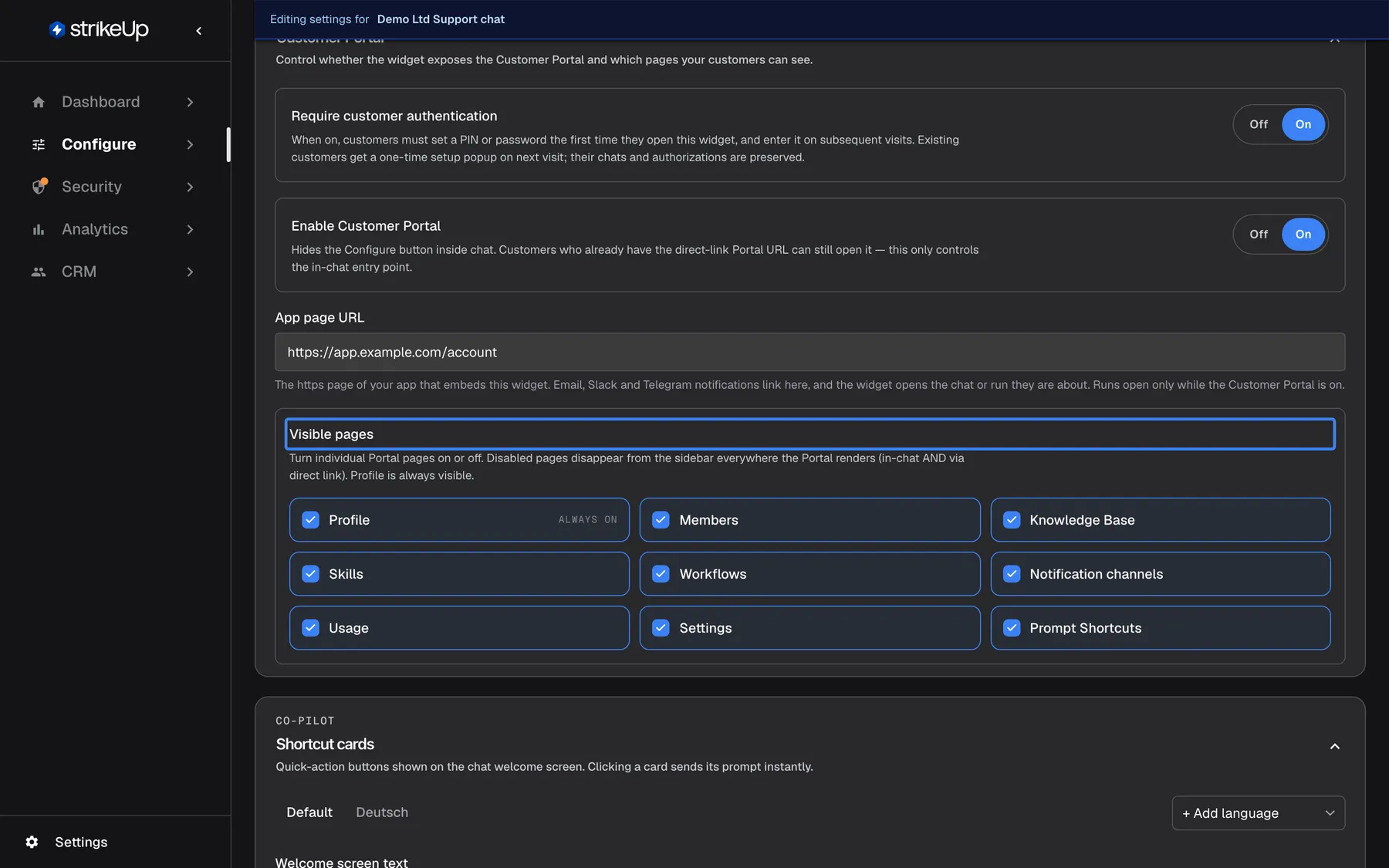Screen dimensions: 1389x868
Task: Uncheck the Settings page checkbox
Action: click(661, 628)
